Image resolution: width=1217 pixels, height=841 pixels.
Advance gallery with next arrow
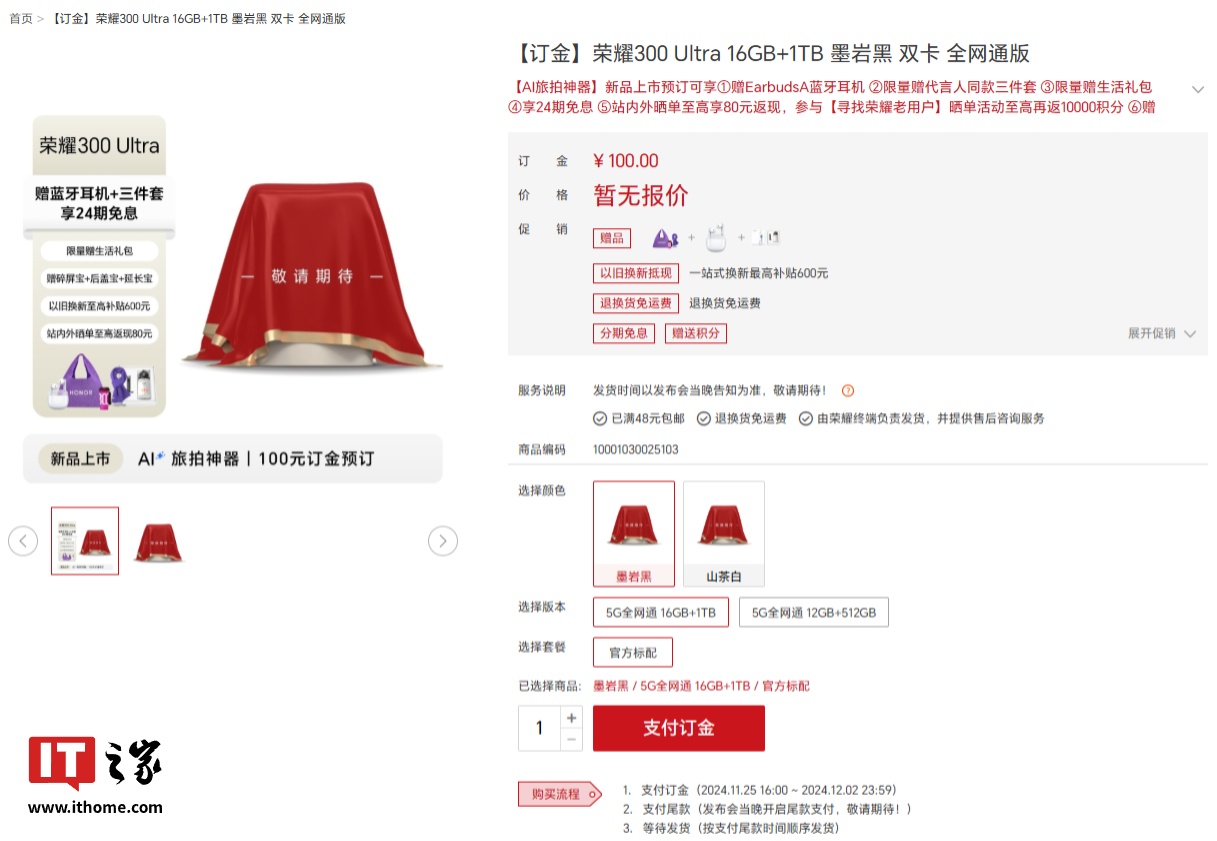(443, 541)
